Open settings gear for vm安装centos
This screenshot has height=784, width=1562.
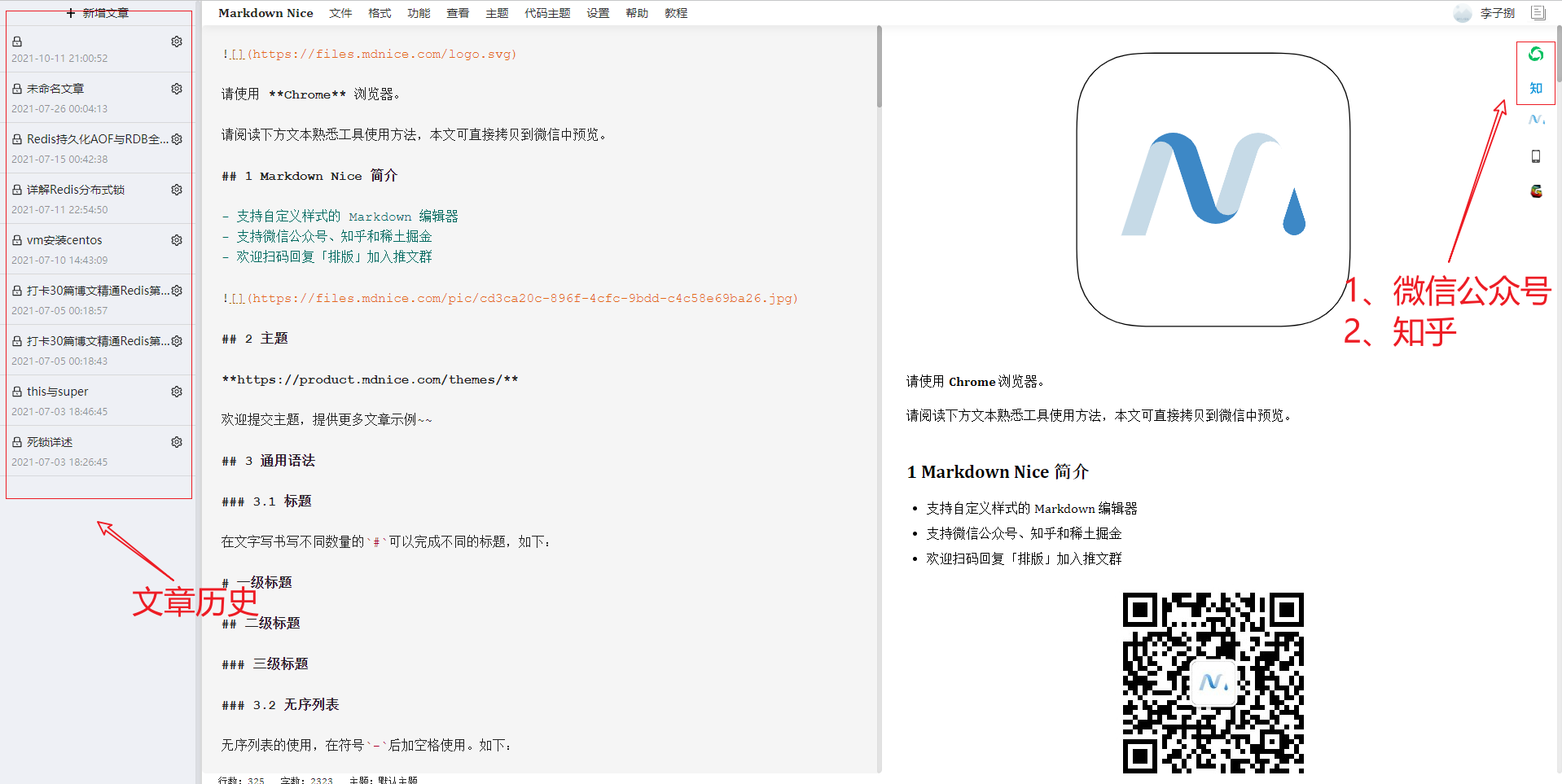[177, 240]
